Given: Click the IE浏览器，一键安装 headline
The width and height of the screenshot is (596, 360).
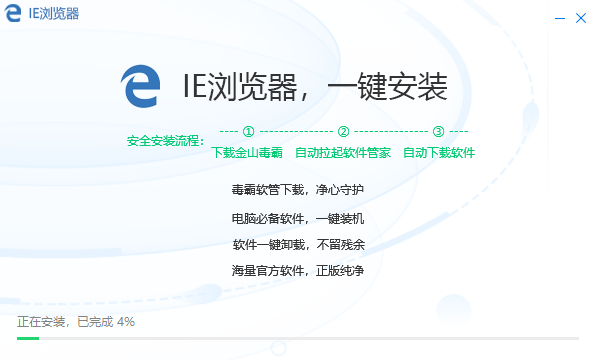Looking at the screenshot, I should click(x=315, y=87).
